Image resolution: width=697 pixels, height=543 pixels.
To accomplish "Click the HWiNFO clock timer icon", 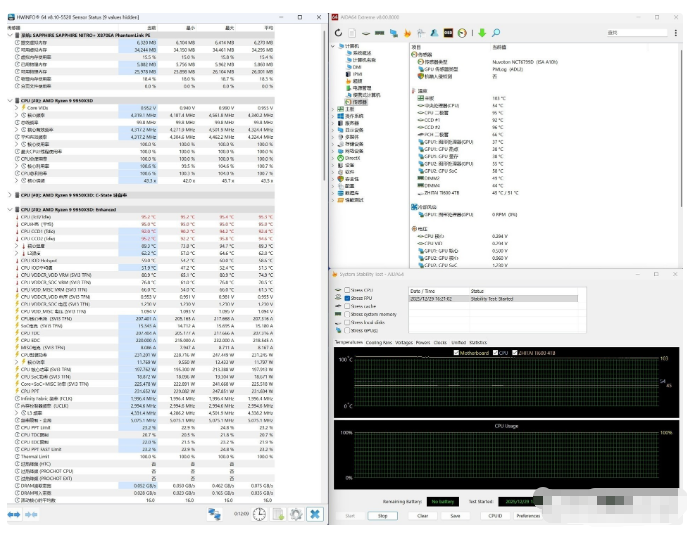I will (258, 513).
